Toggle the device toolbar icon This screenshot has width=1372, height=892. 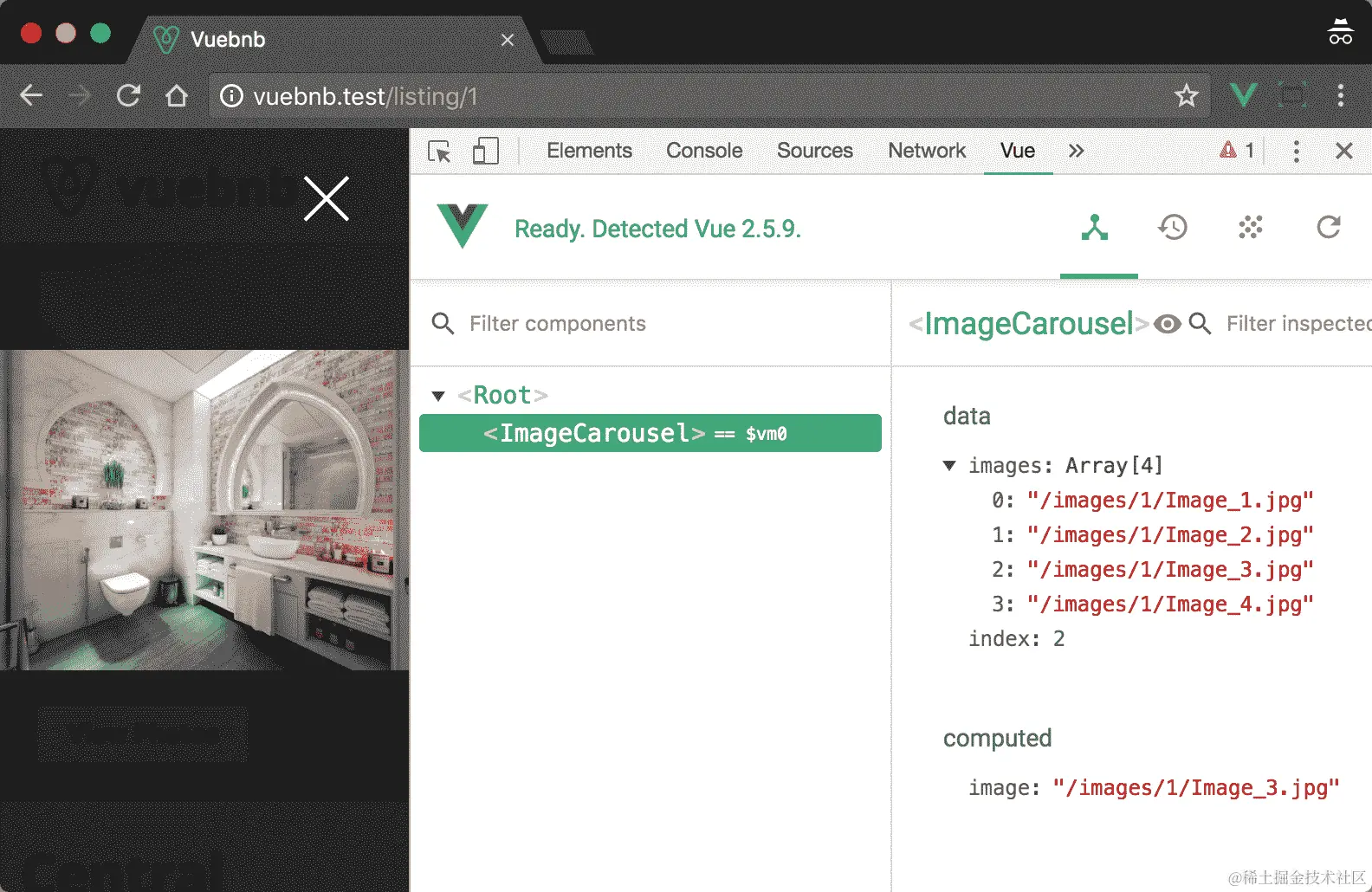click(485, 152)
